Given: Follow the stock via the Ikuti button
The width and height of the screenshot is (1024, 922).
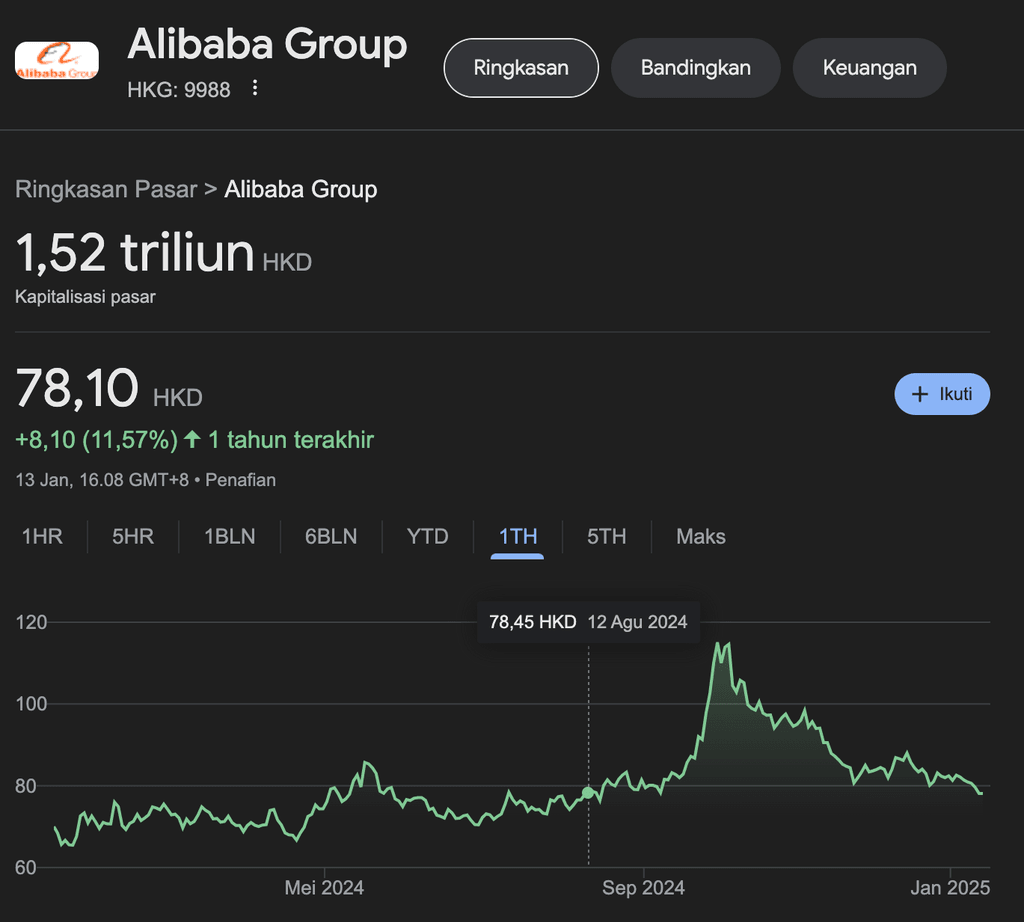Looking at the screenshot, I should coord(941,393).
